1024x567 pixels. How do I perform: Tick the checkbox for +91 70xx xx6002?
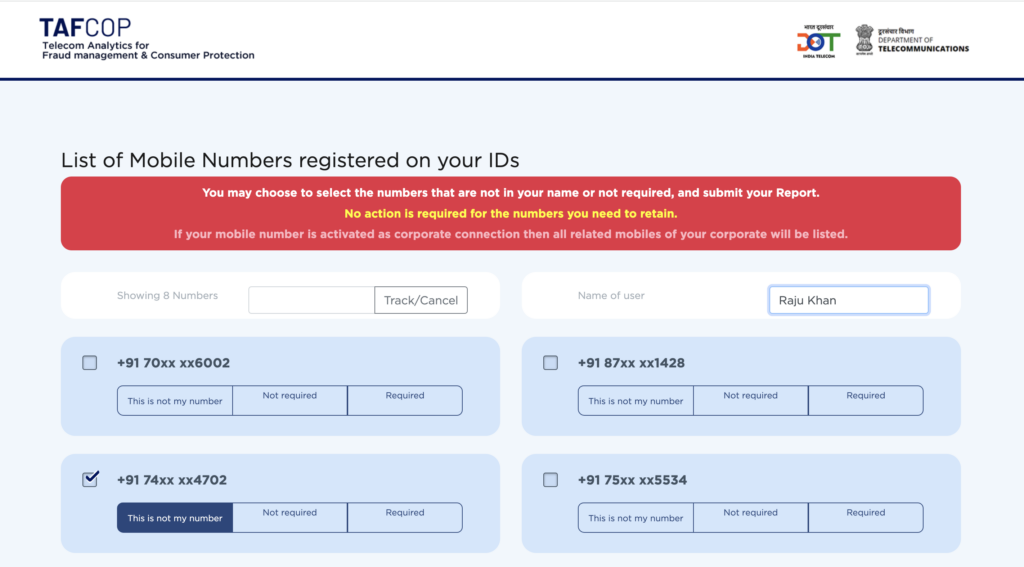click(x=89, y=363)
